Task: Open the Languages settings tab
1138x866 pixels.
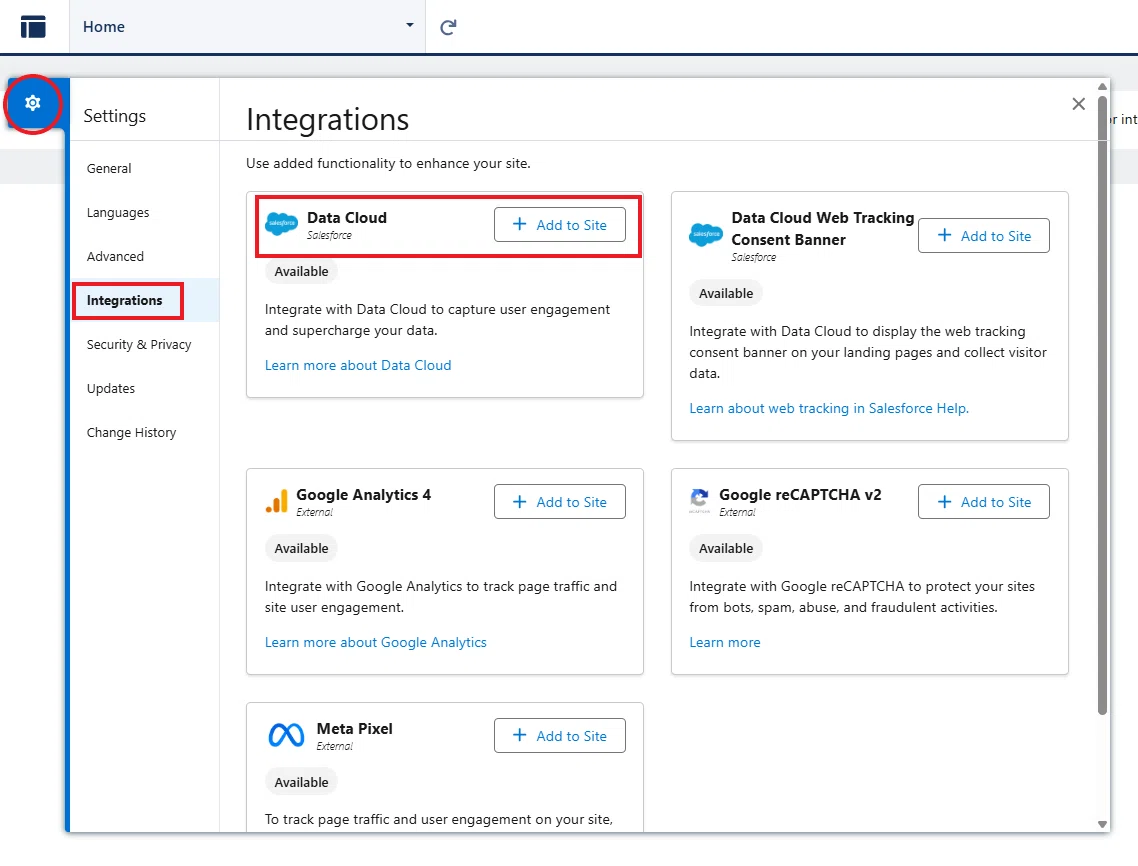Action: [x=118, y=213]
